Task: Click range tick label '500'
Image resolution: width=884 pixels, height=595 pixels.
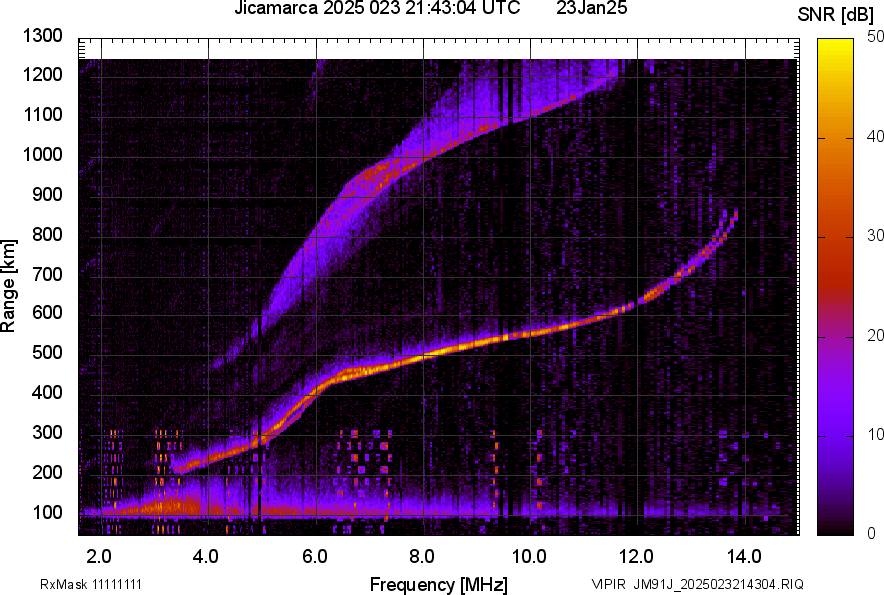Action: pyautogui.click(x=47, y=353)
